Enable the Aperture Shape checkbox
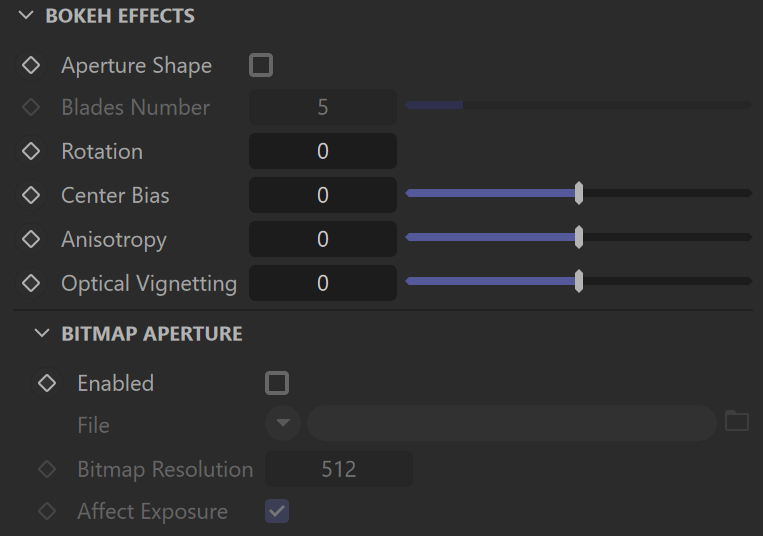The height and width of the screenshot is (536, 763). (261, 65)
